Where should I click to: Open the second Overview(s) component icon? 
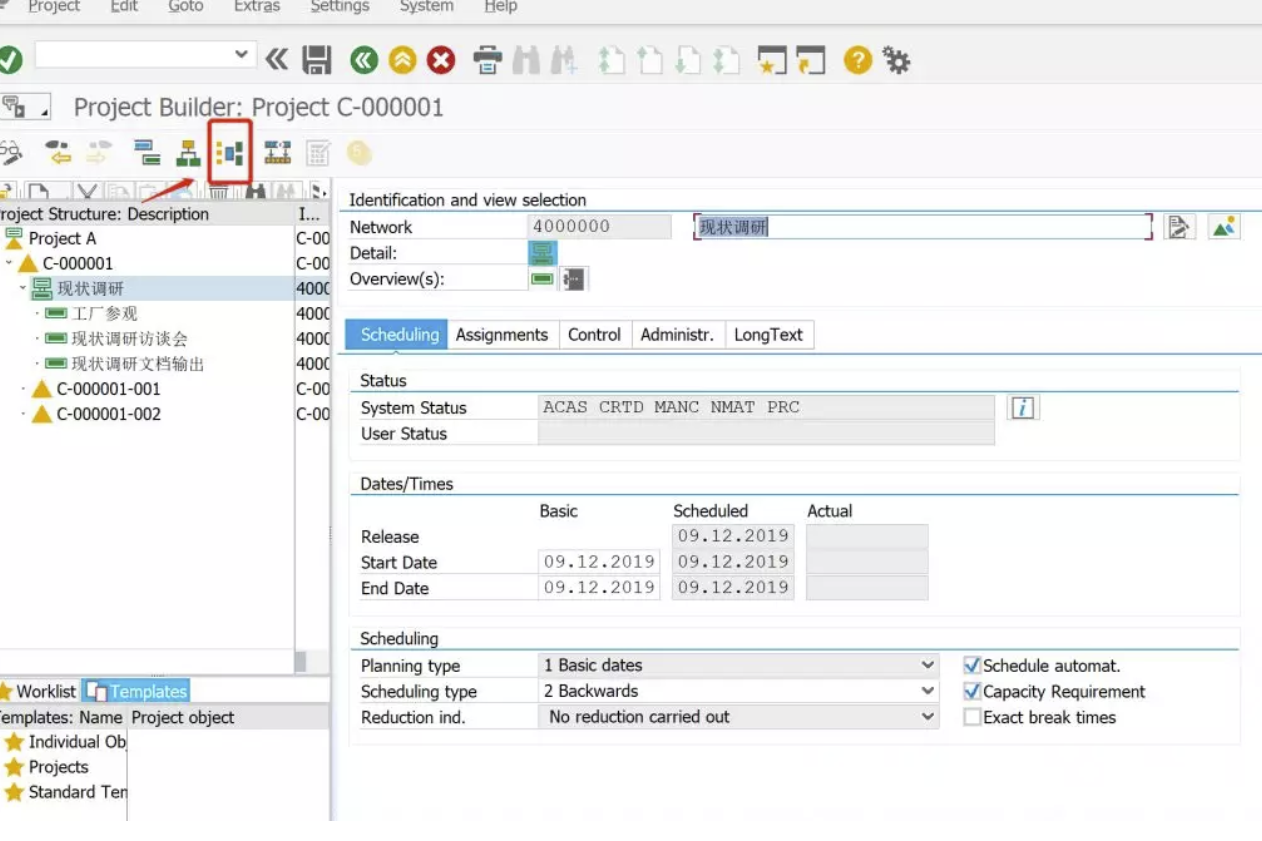tap(574, 279)
